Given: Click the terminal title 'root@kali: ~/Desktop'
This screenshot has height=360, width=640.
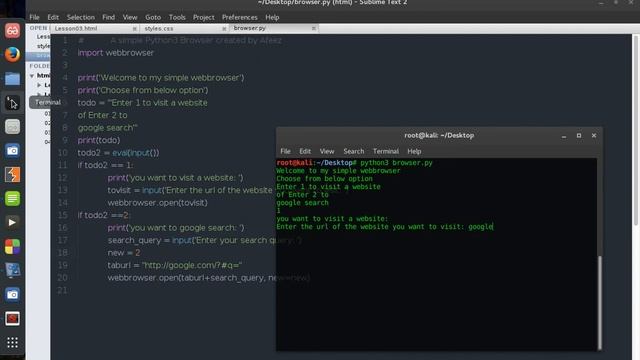Looking at the screenshot, I should tap(439, 136).
